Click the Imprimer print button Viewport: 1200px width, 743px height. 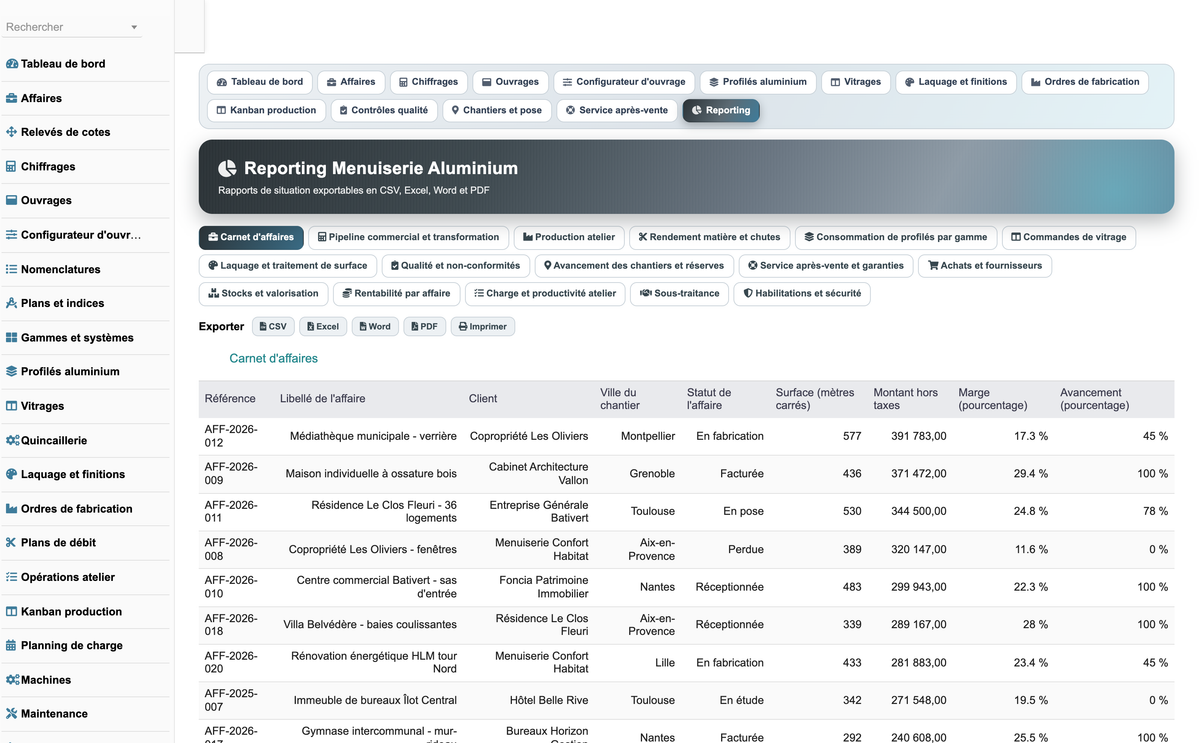483,326
